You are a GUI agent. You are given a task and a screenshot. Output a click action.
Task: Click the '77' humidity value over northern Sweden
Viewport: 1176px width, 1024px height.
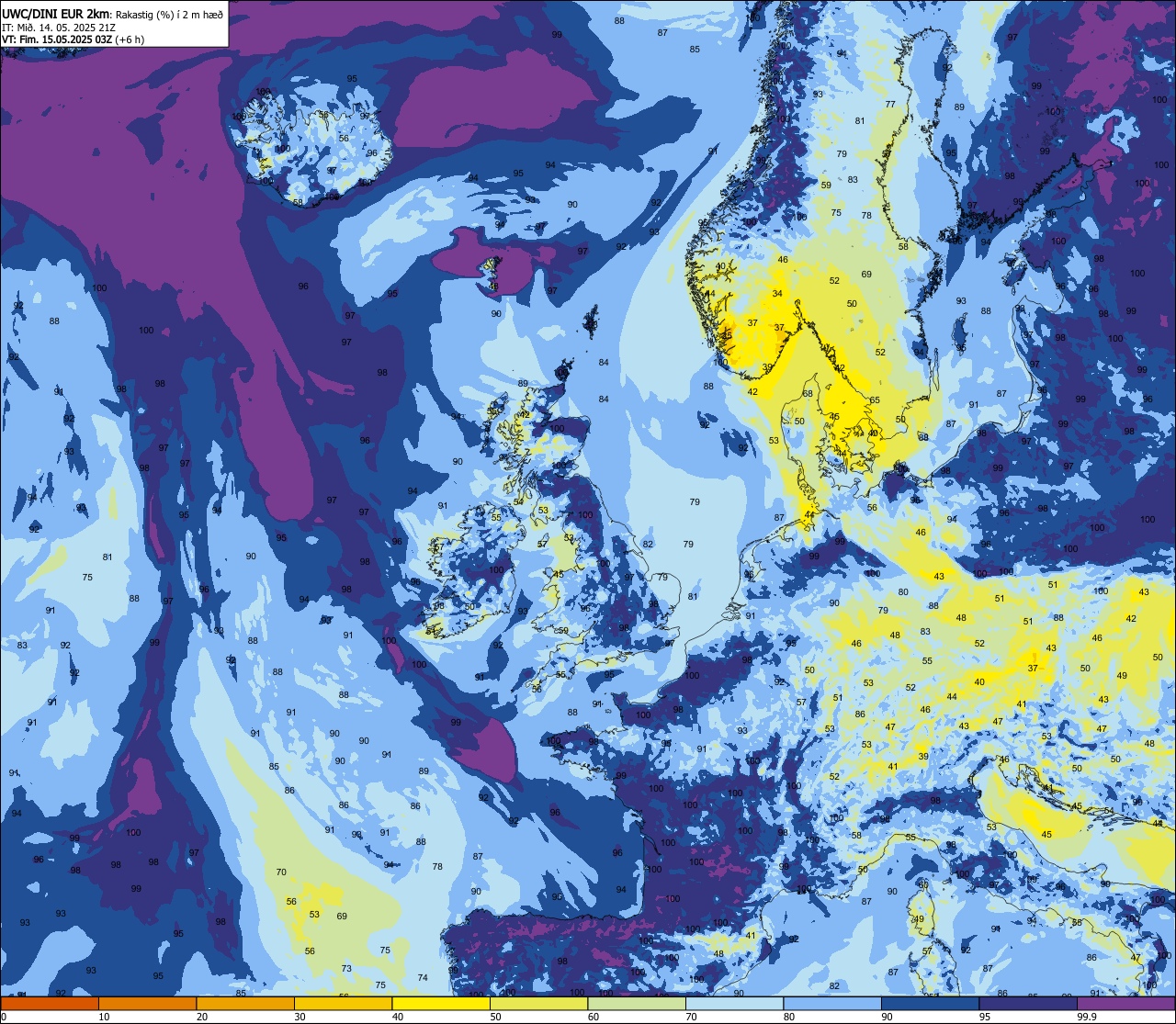889,105
